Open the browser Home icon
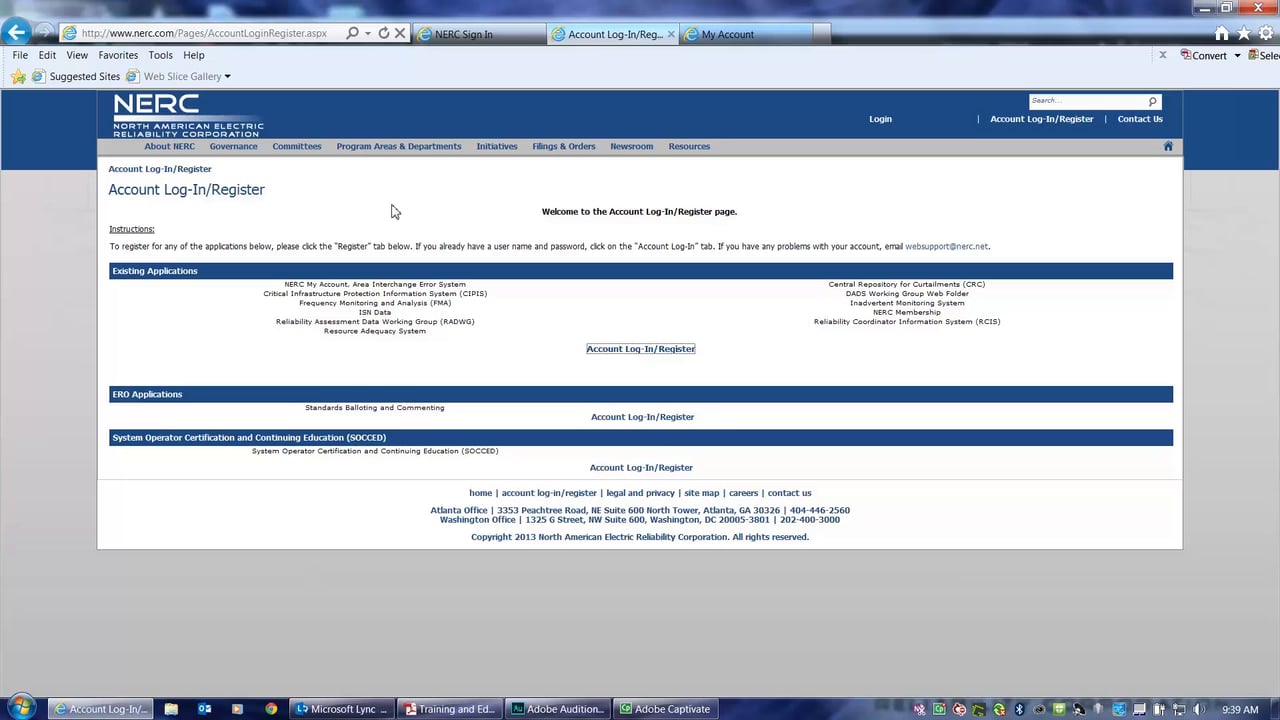Screen dimensions: 1280x720 [1221, 33]
